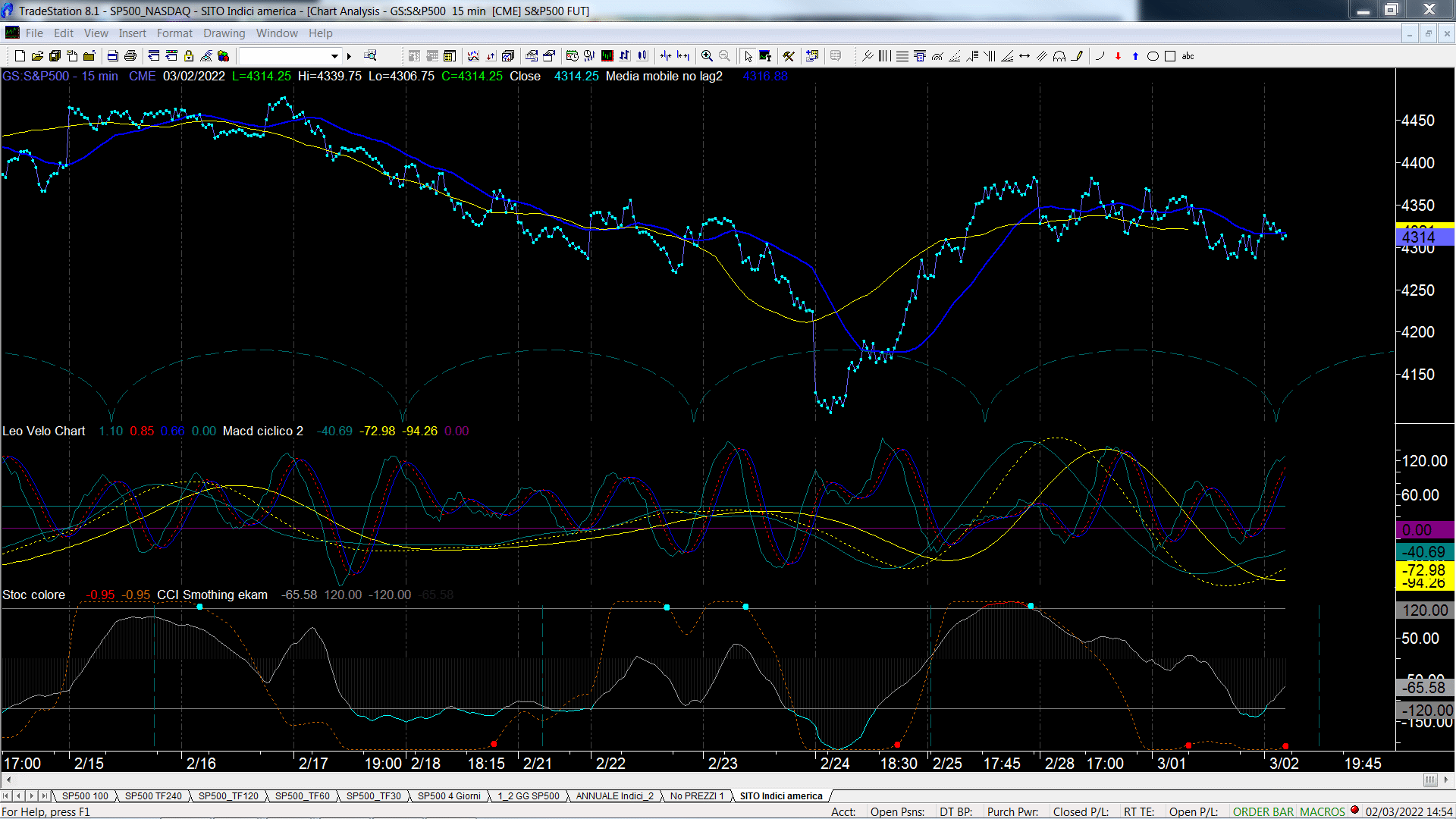Screen dimensions: 1456x819
Task: Click the Save all (stacked disks) icon
Action: [55, 56]
